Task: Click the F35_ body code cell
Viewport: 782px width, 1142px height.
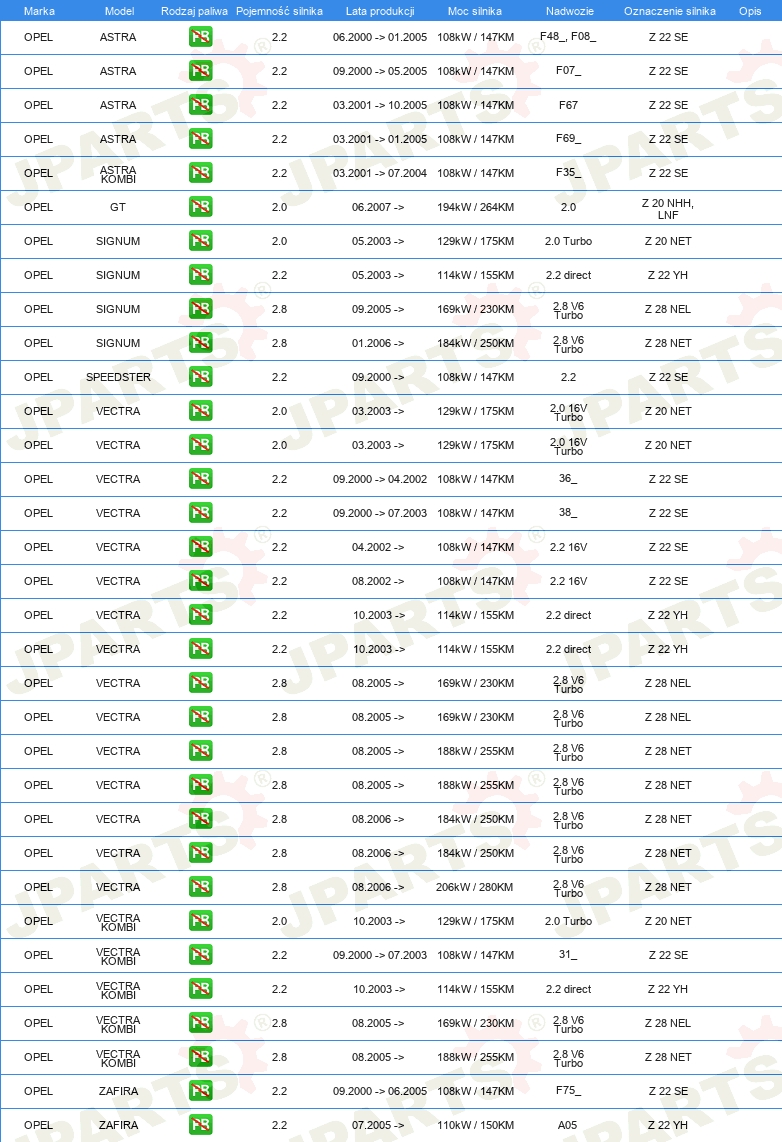Action: (568, 173)
